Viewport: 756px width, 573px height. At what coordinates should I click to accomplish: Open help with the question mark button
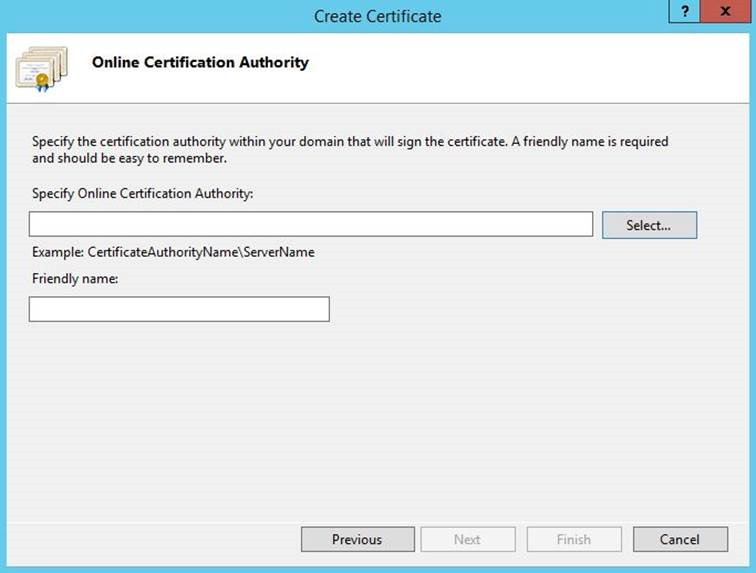(x=685, y=11)
